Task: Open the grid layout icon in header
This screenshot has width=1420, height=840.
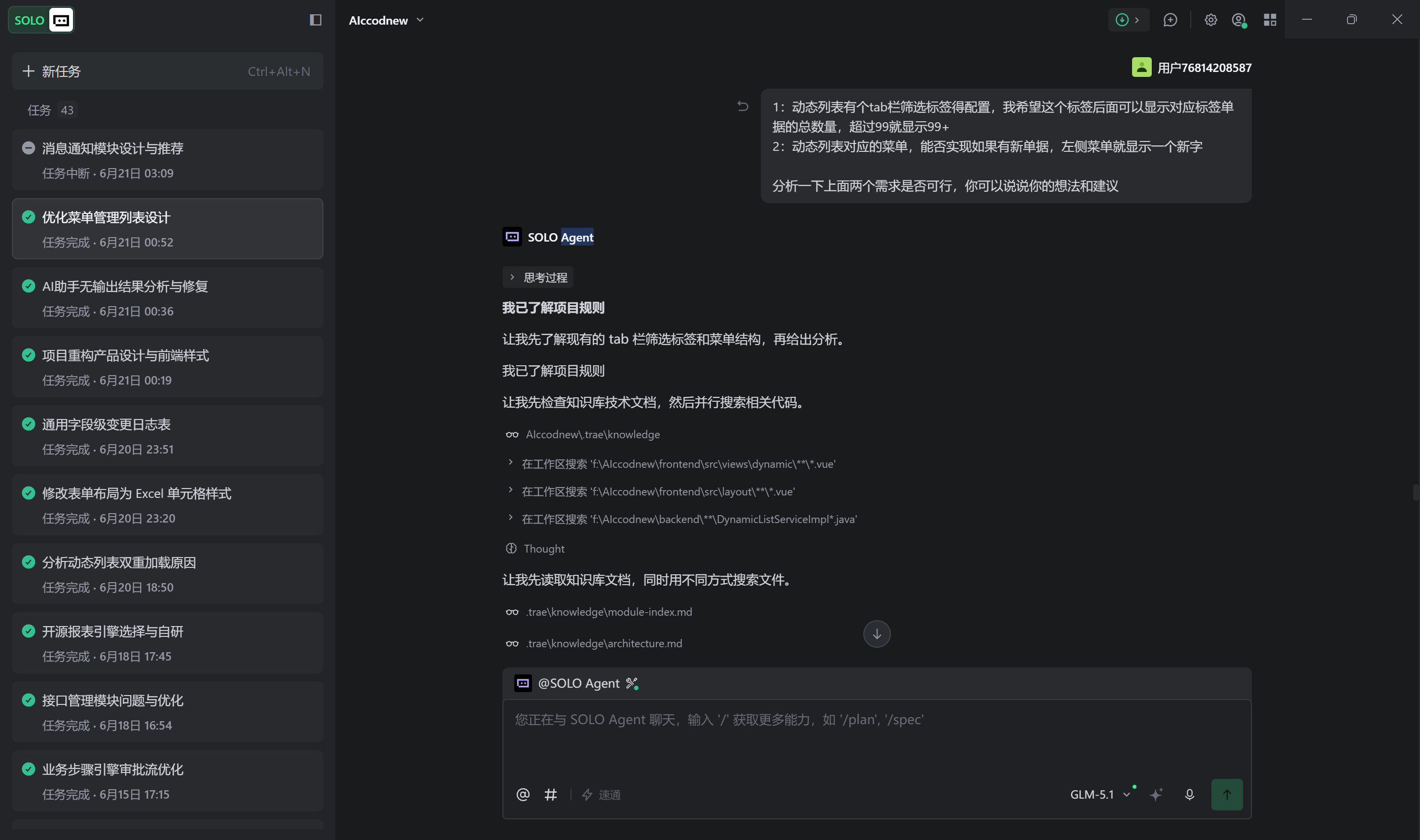Action: 1270,20
